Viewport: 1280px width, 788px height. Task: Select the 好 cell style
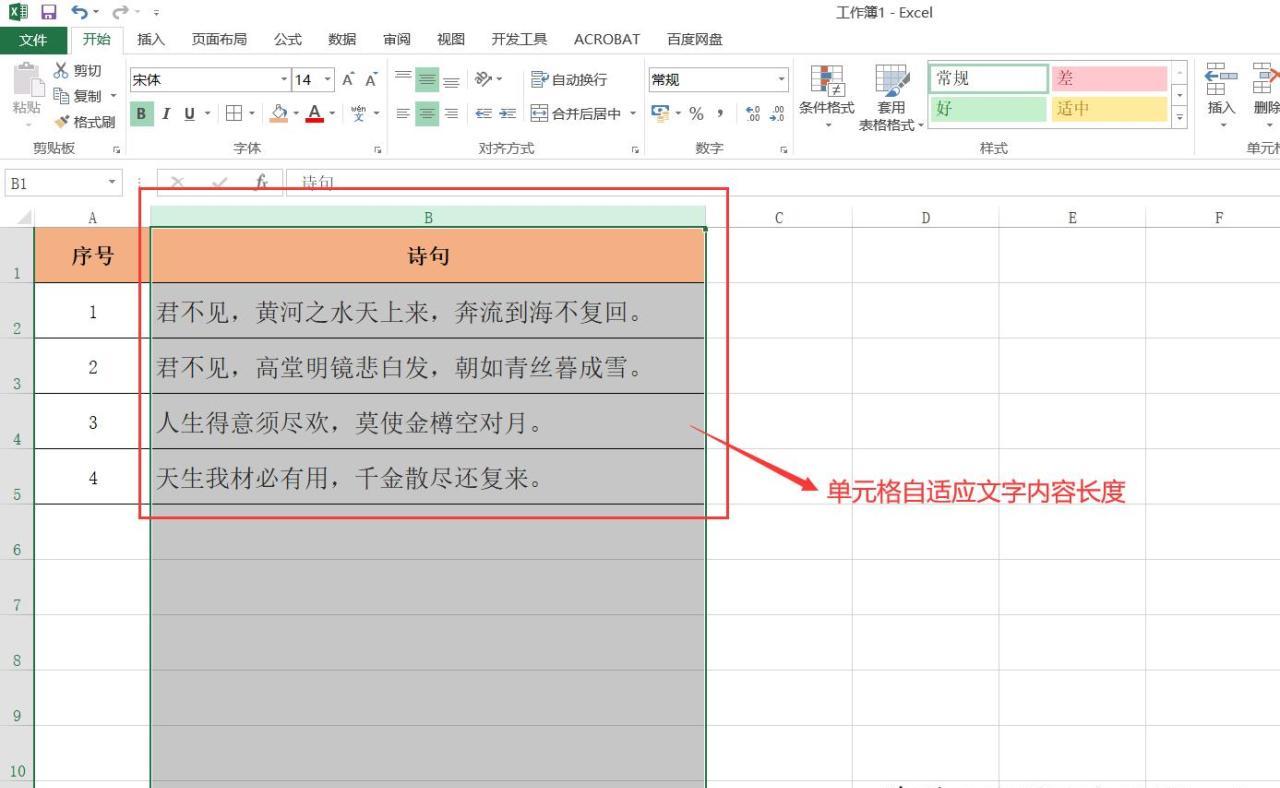[x=988, y=109]
